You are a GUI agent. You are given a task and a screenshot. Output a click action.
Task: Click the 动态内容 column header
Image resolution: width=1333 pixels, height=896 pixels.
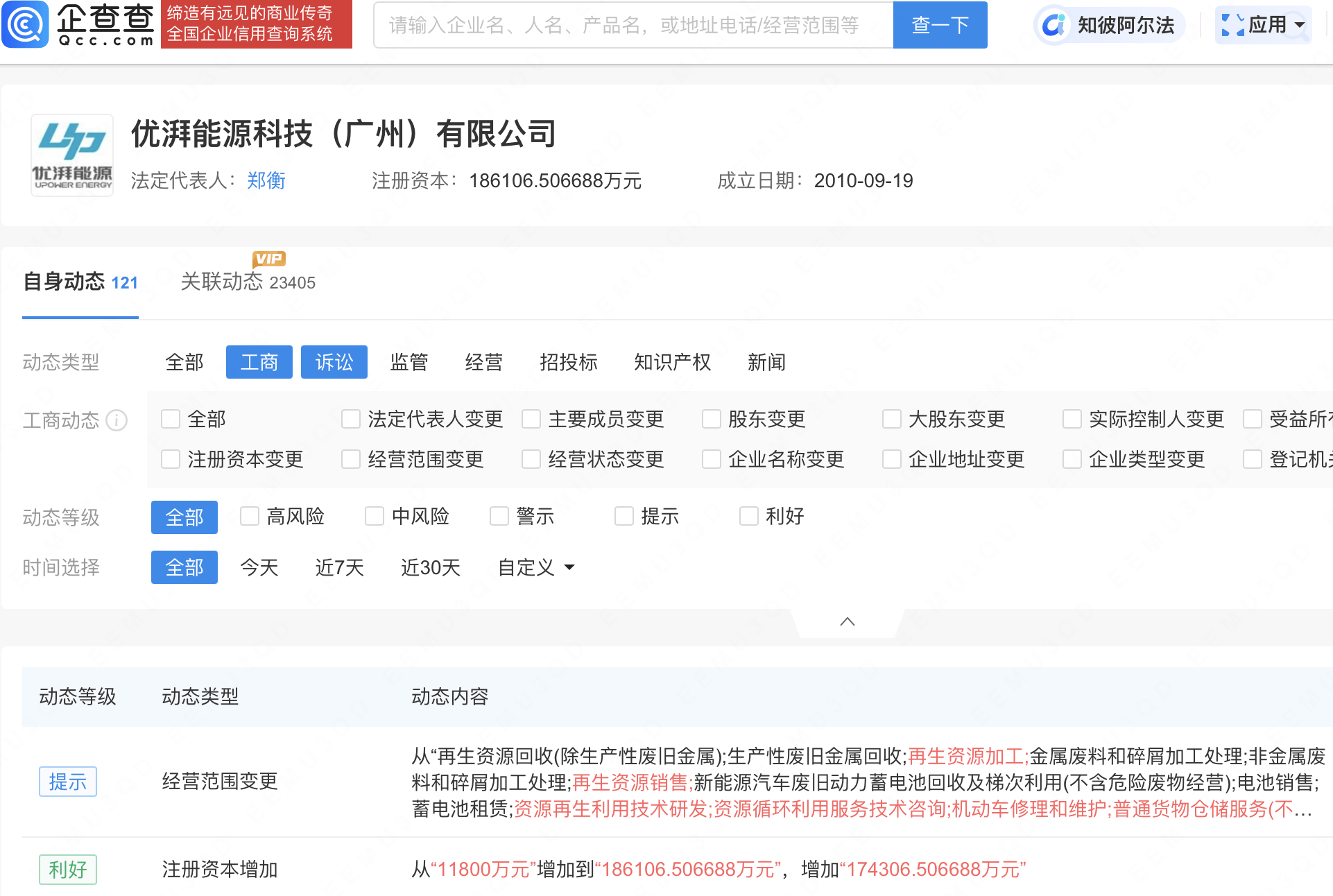(450, 696)
